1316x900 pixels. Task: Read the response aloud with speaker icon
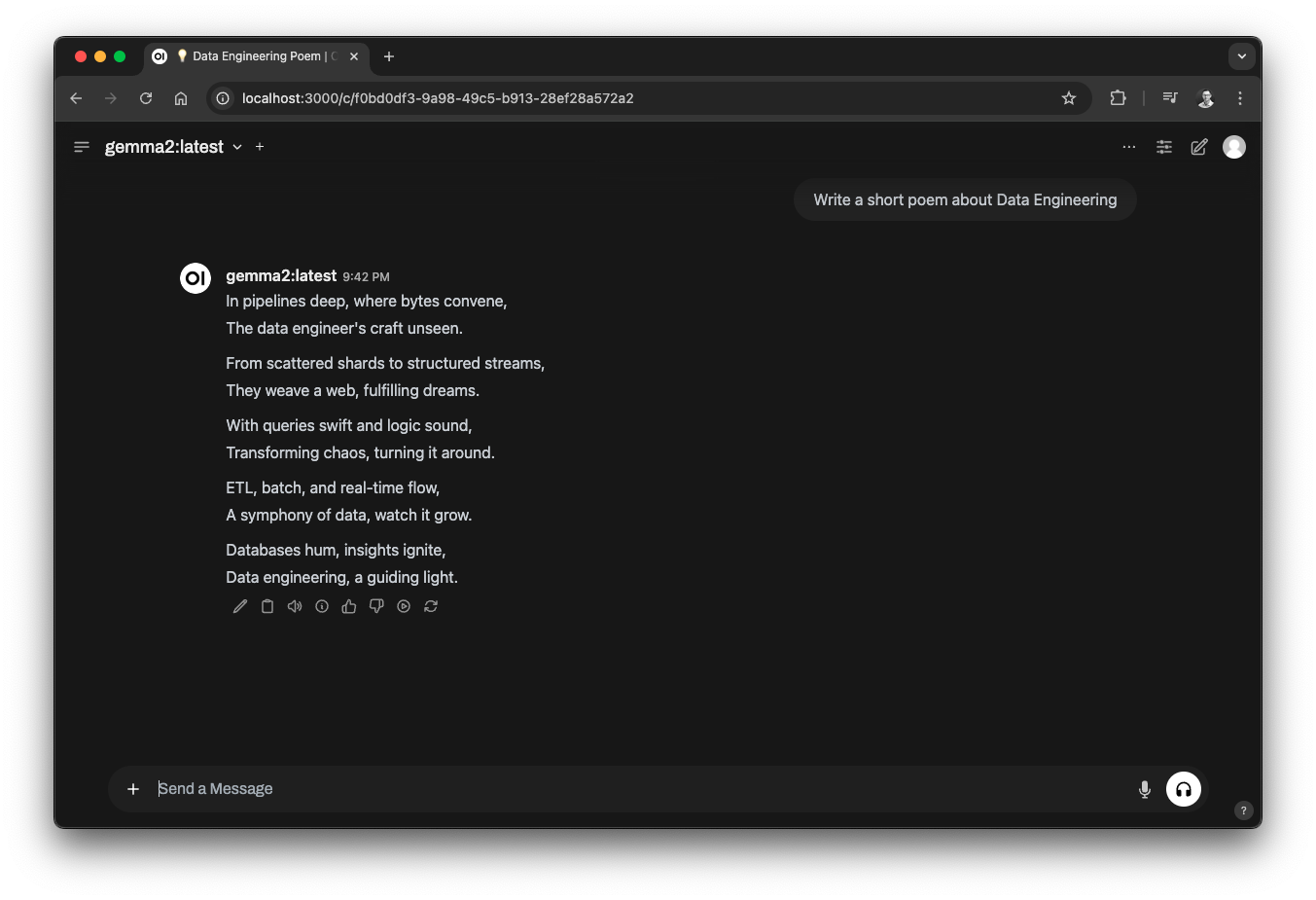[294, 606]
